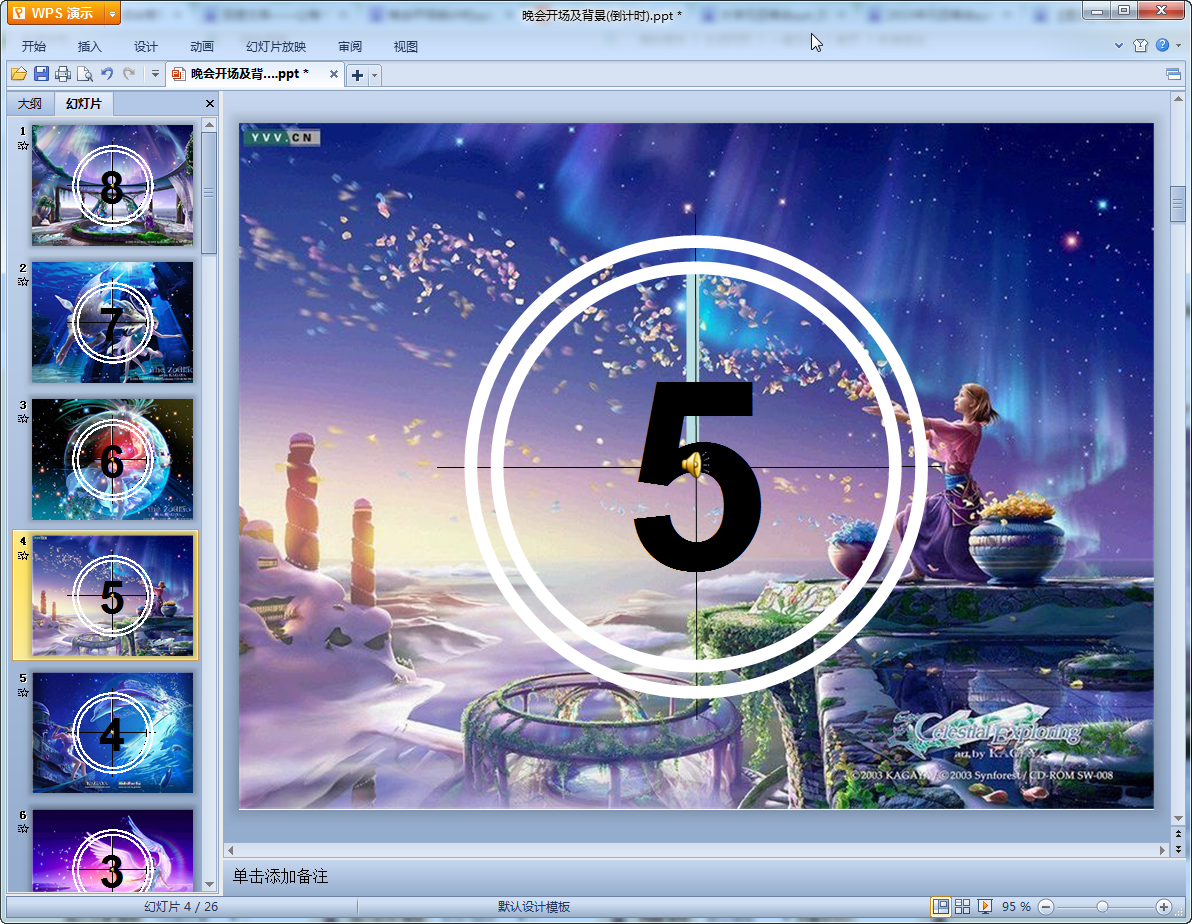Switch to Slide Sorter view in status bar
Viewport: 1192px width, 924px height.
tap(962, 907)
